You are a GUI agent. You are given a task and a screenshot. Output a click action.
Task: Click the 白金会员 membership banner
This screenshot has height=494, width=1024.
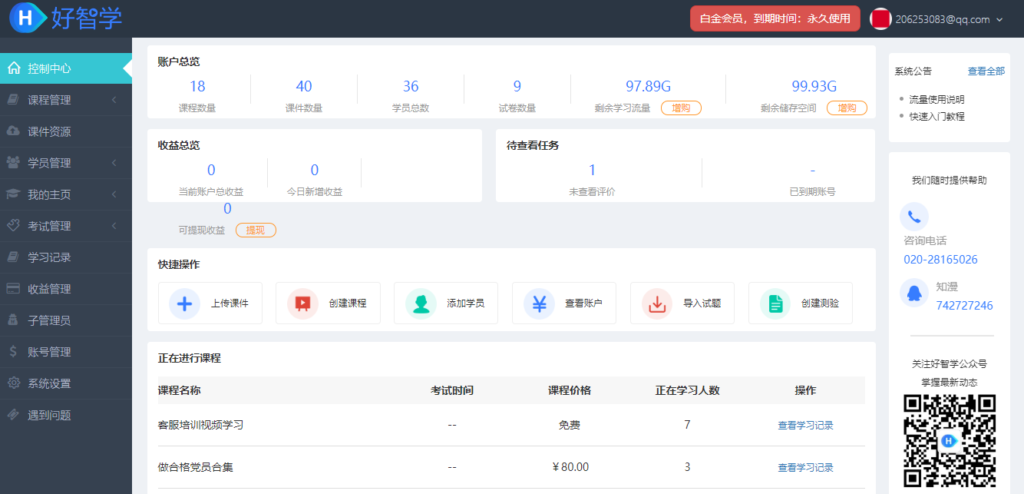tap(775, 18)
